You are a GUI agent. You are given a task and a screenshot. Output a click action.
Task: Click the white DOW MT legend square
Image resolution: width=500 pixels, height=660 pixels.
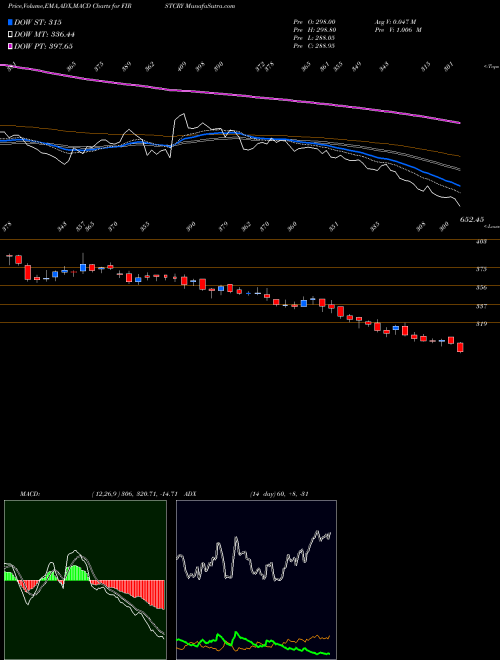point(10,34)
